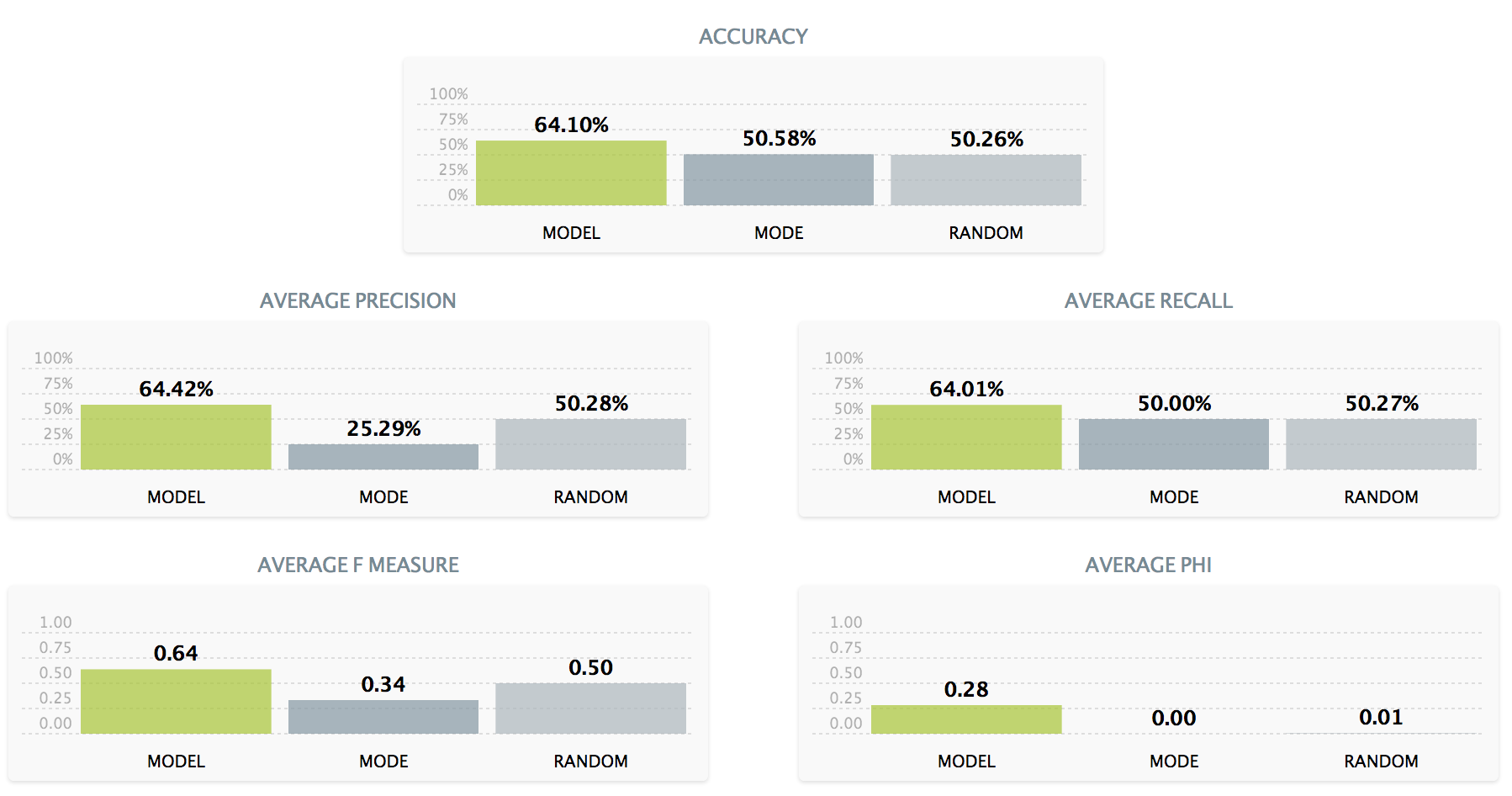Click the RANDOM bar in Accuracy chart
This screenshot has width=1512, height=796.
[x=986, y=179]
